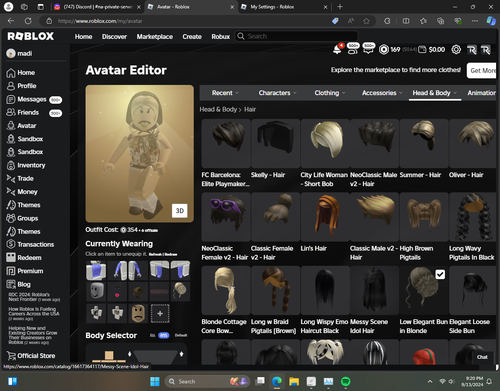Expand the Clothing dropdown tab
Screen dimensions: 500x391
[x=329, y=93]
